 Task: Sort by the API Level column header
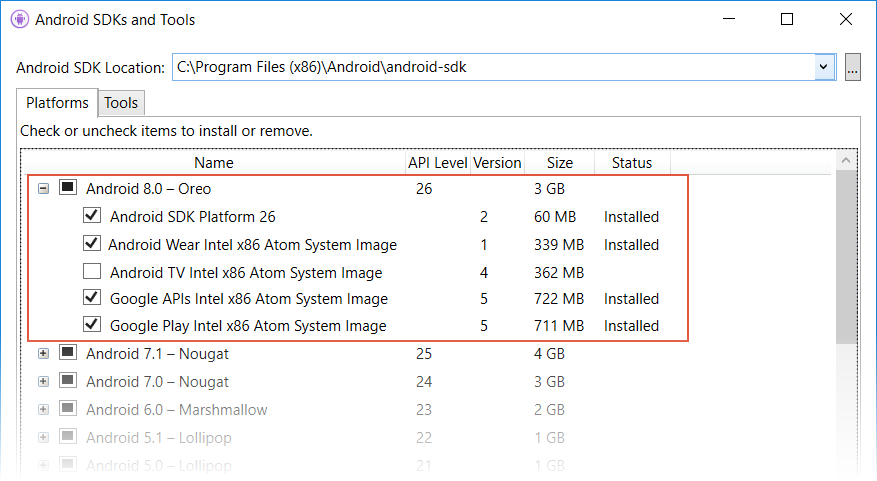click(x=437, y=163)
